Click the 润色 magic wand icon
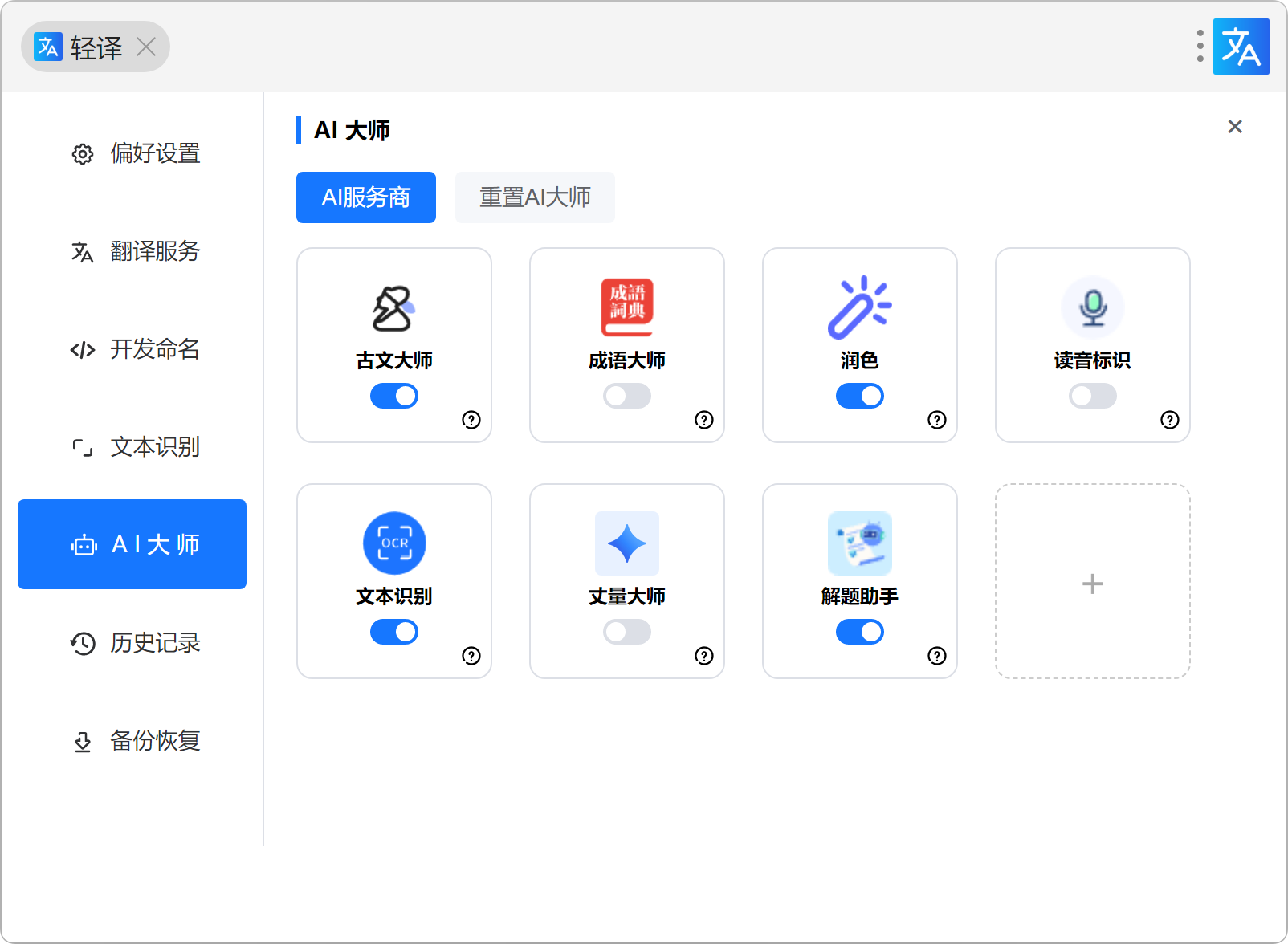The width and height of the screenshot is (1288, 944). (x=859, y=307)
